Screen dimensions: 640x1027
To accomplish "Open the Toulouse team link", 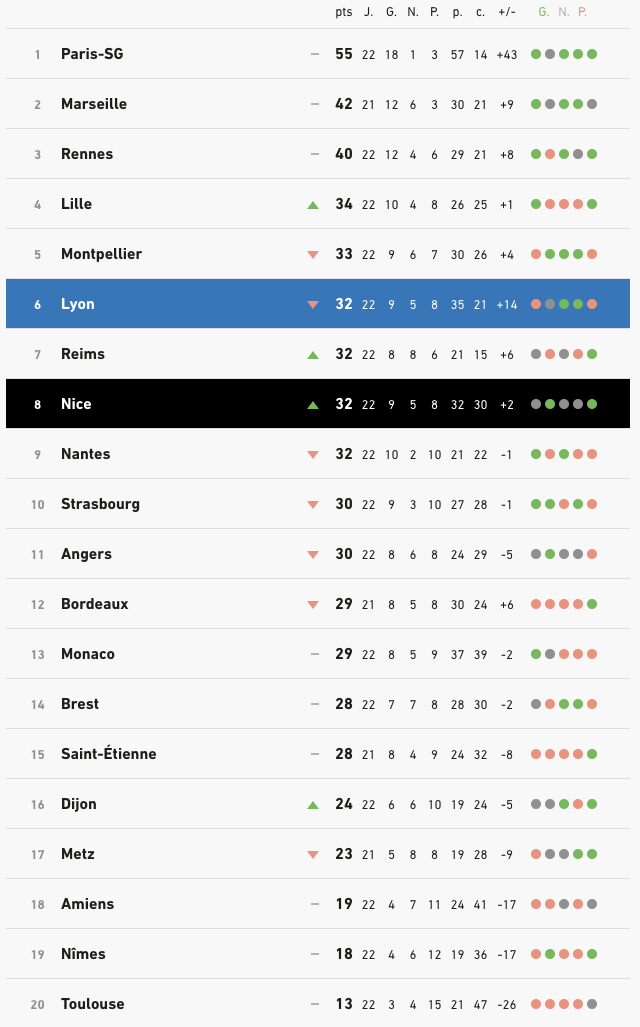I will pyautogui.click(x=92, y=1004).
